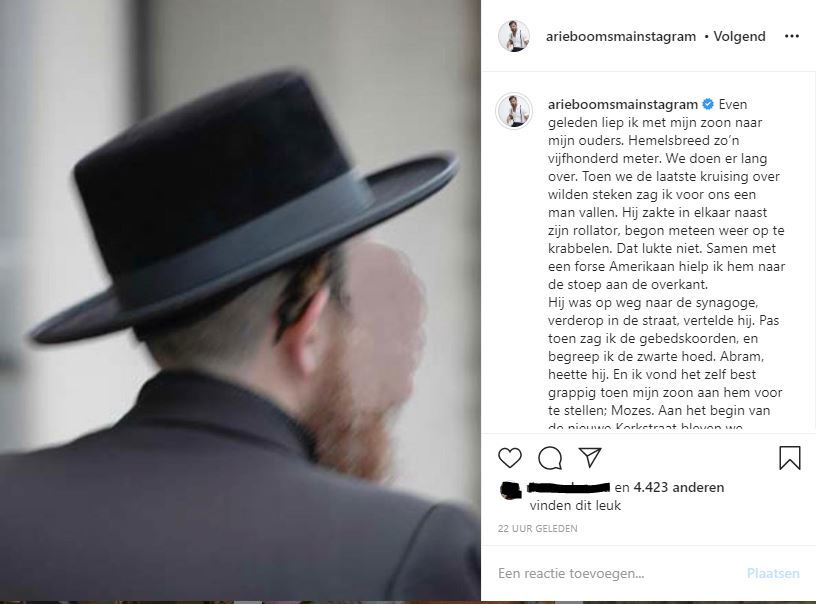Viewport: 816px width, 604px height.
Task: Click the photo of the man in black hat
Action: click(240, 301)
